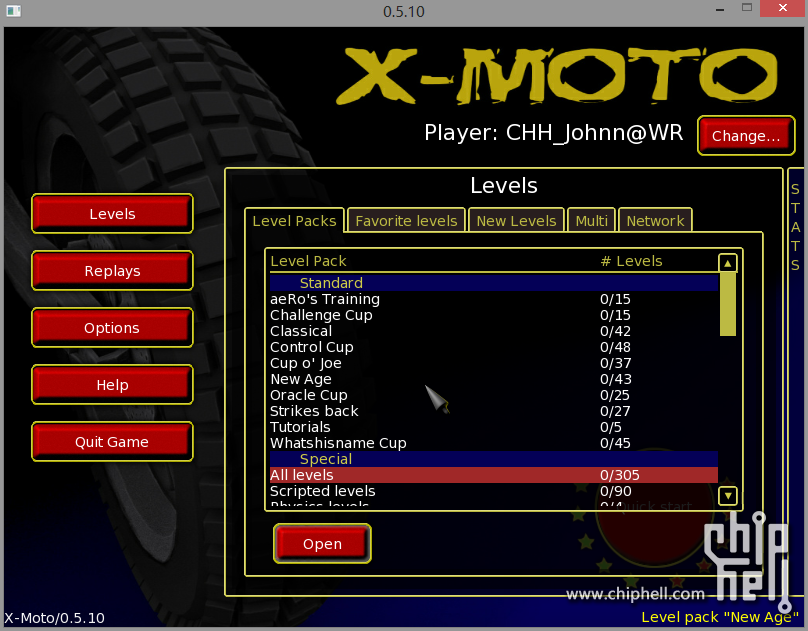
Task: Select the Scripted levels row
Action: (494, 491)
